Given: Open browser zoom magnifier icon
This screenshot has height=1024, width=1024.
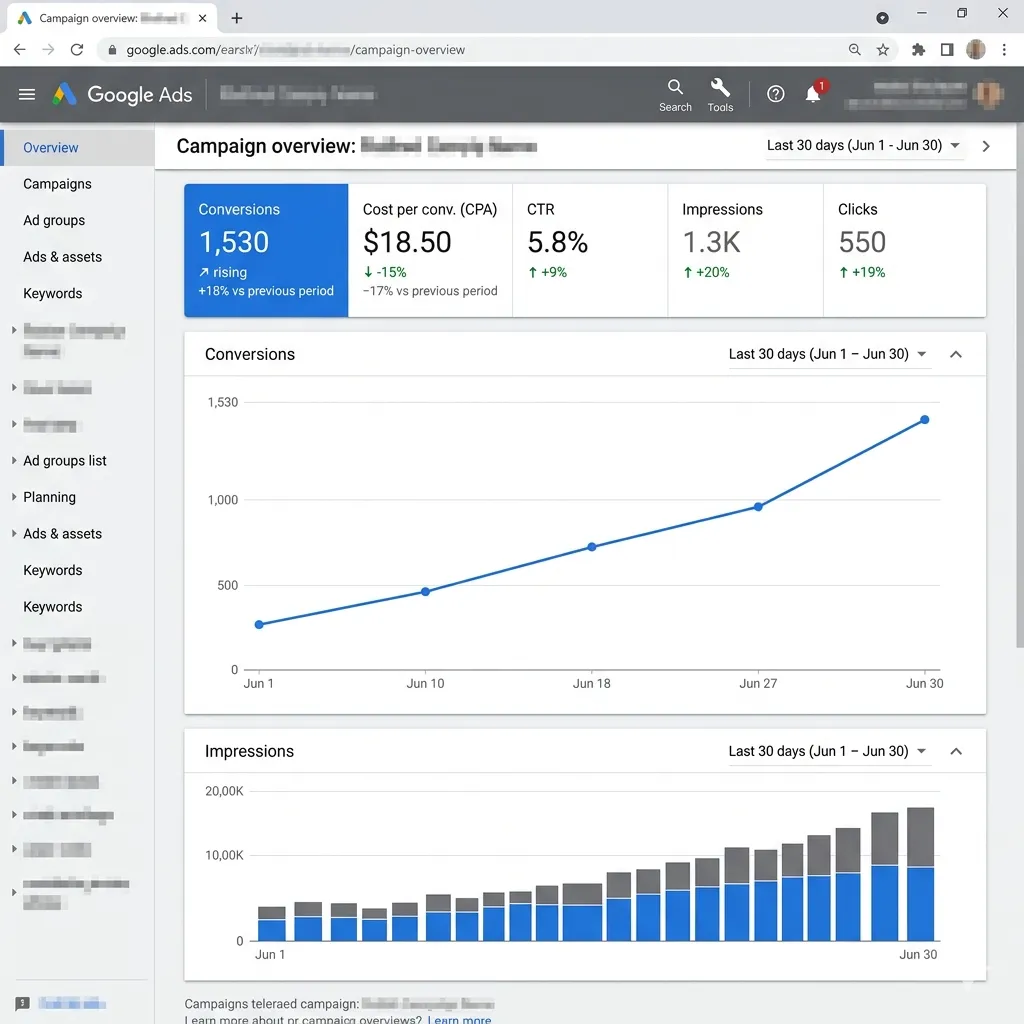Looking at the screenshot, I should [854, 50].
